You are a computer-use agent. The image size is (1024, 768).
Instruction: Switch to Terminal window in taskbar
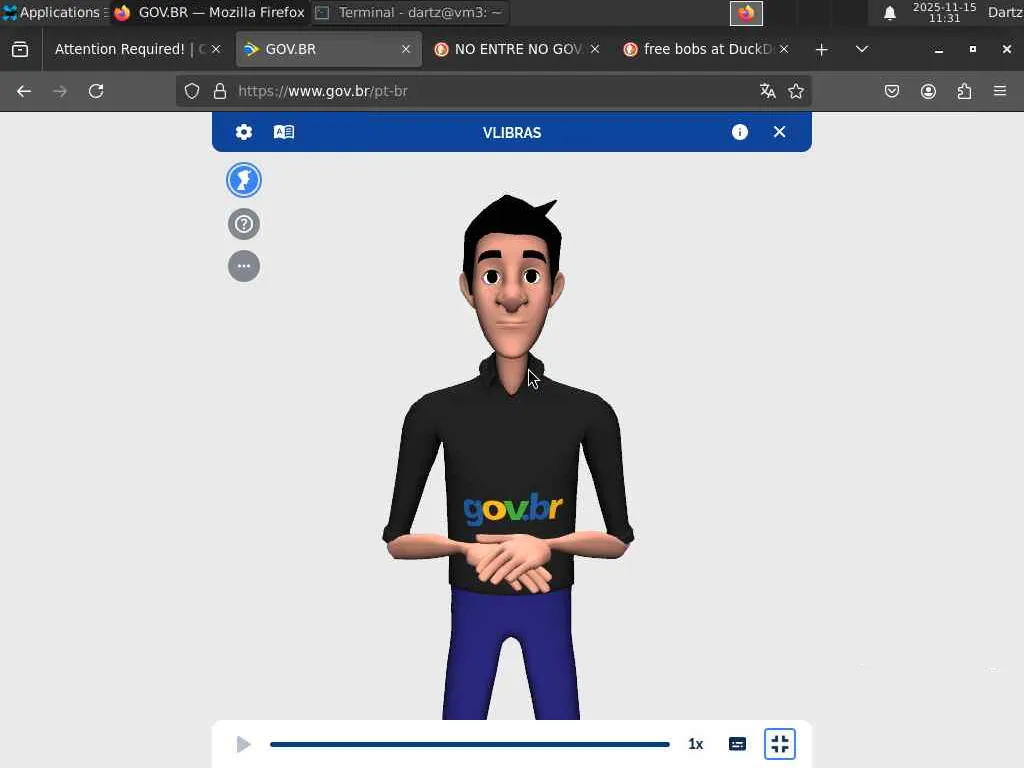click(x=410, y=12)
